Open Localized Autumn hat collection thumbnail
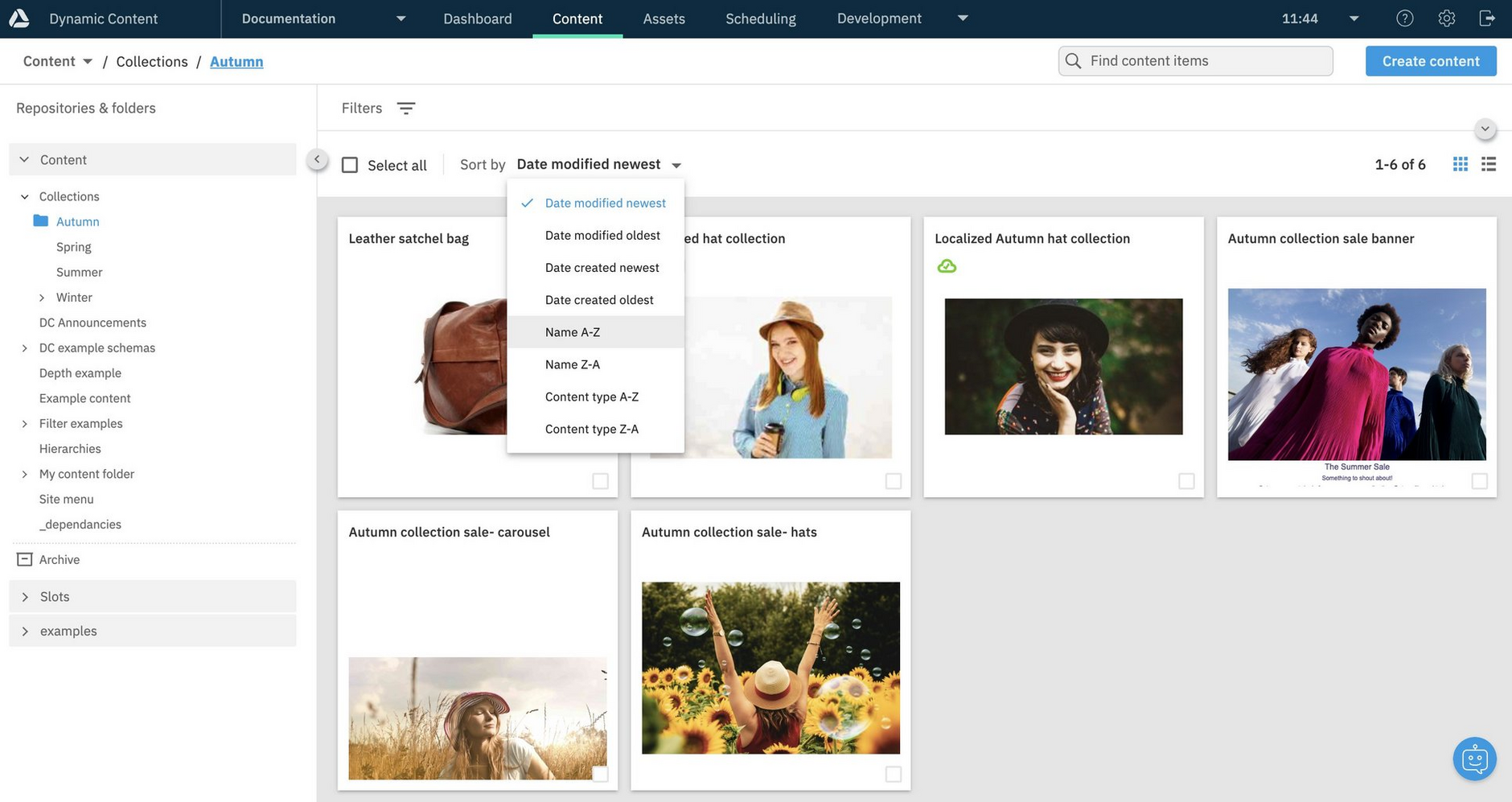 tap(1063, 366)
